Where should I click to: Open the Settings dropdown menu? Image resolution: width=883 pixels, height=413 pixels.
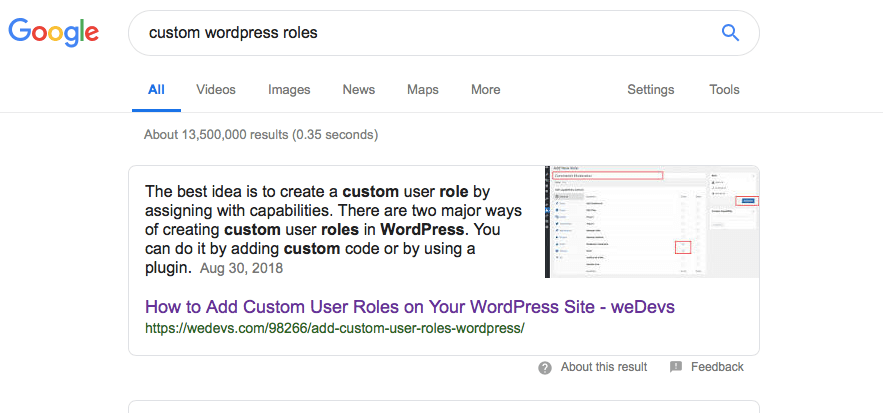point(651,90)
